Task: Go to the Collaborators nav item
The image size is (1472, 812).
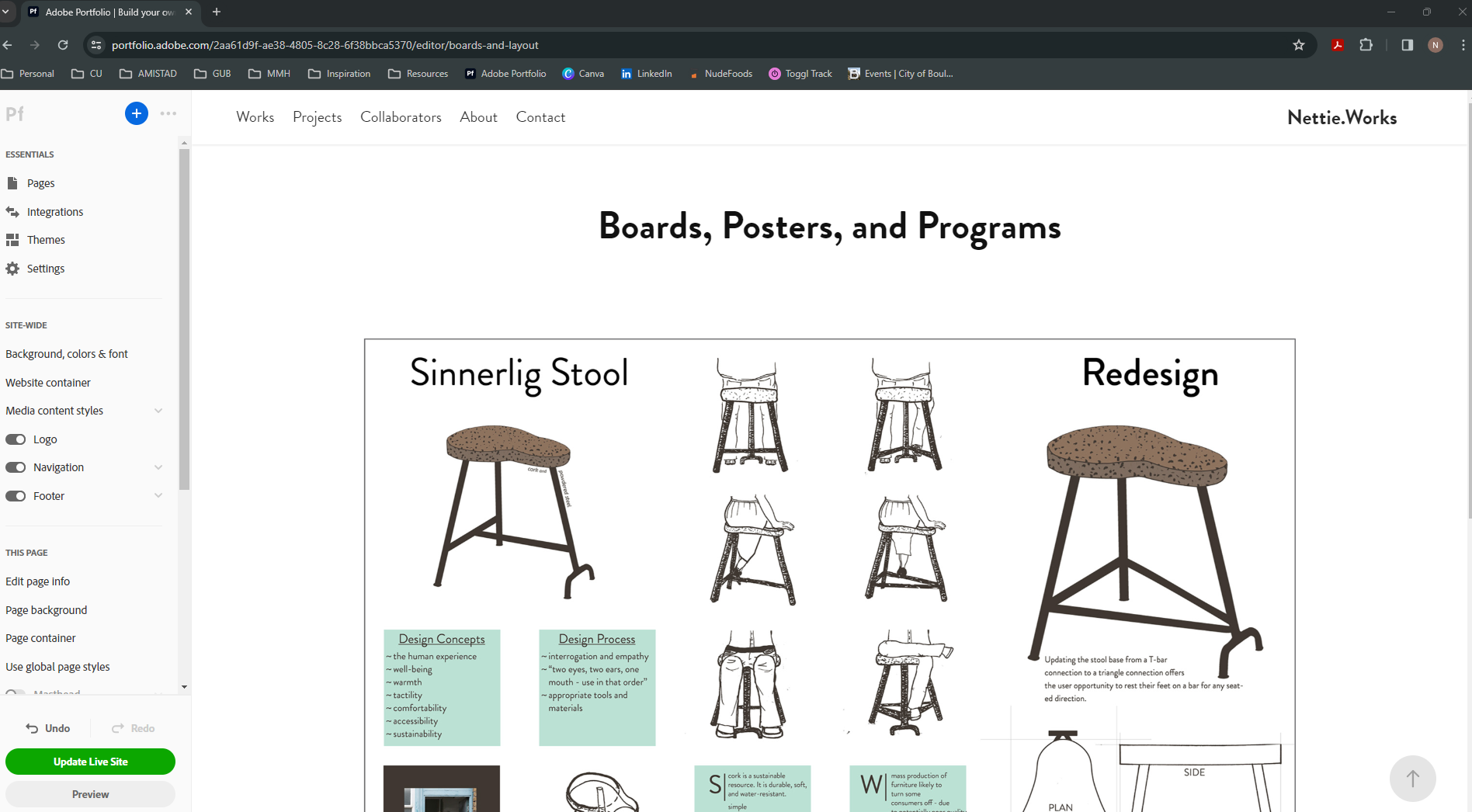Action: (401, 117)
